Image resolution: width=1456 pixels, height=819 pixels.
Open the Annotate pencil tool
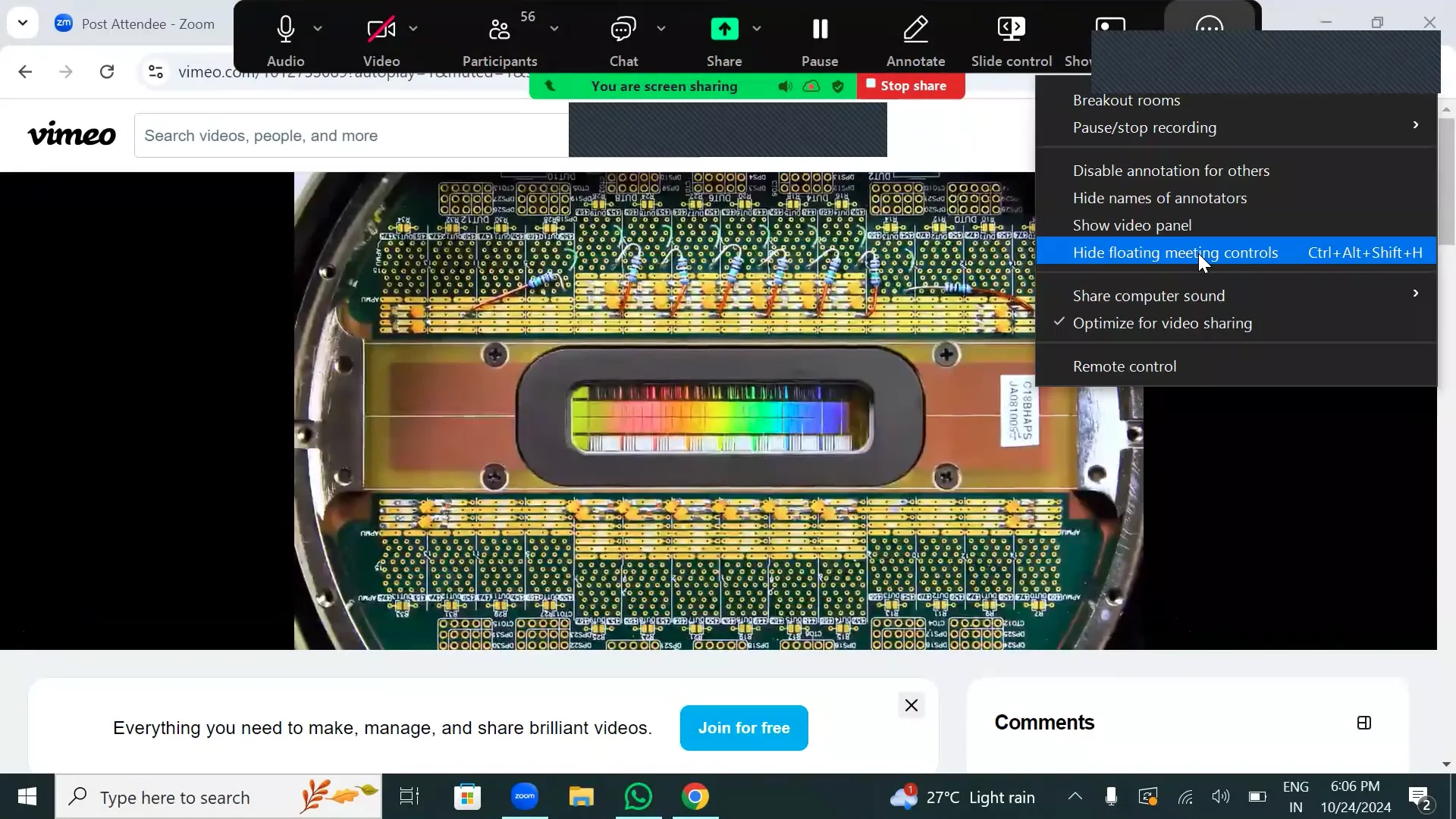pyautogui.click(x=915, y=30)
